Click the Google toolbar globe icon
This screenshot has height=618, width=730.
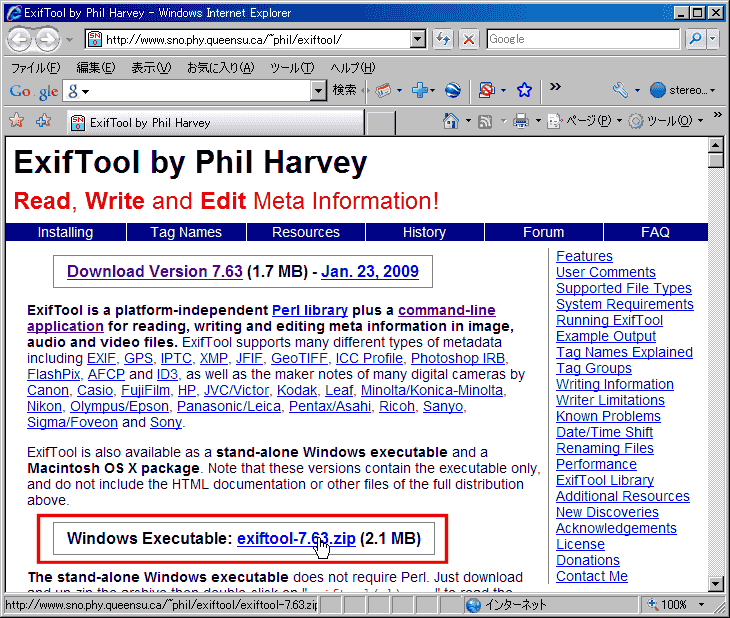453,90
